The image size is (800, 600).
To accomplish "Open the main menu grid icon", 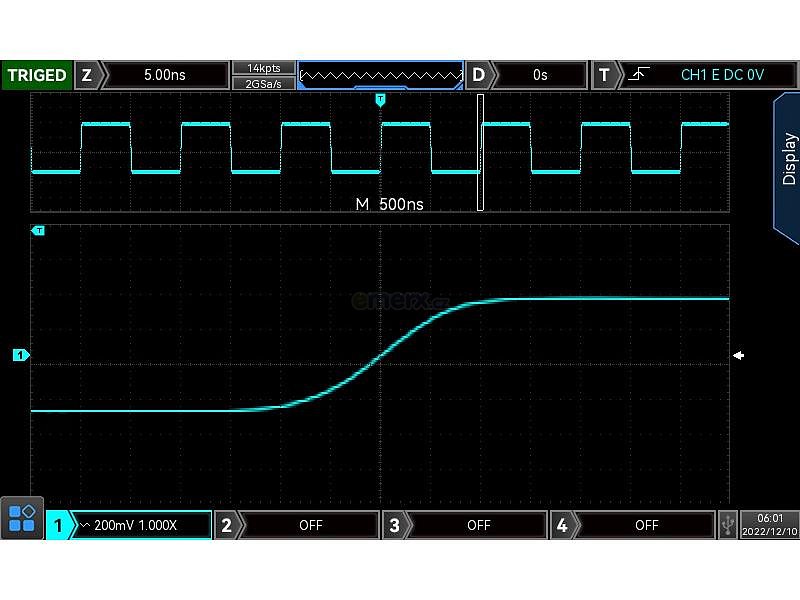I will point(22,518).
